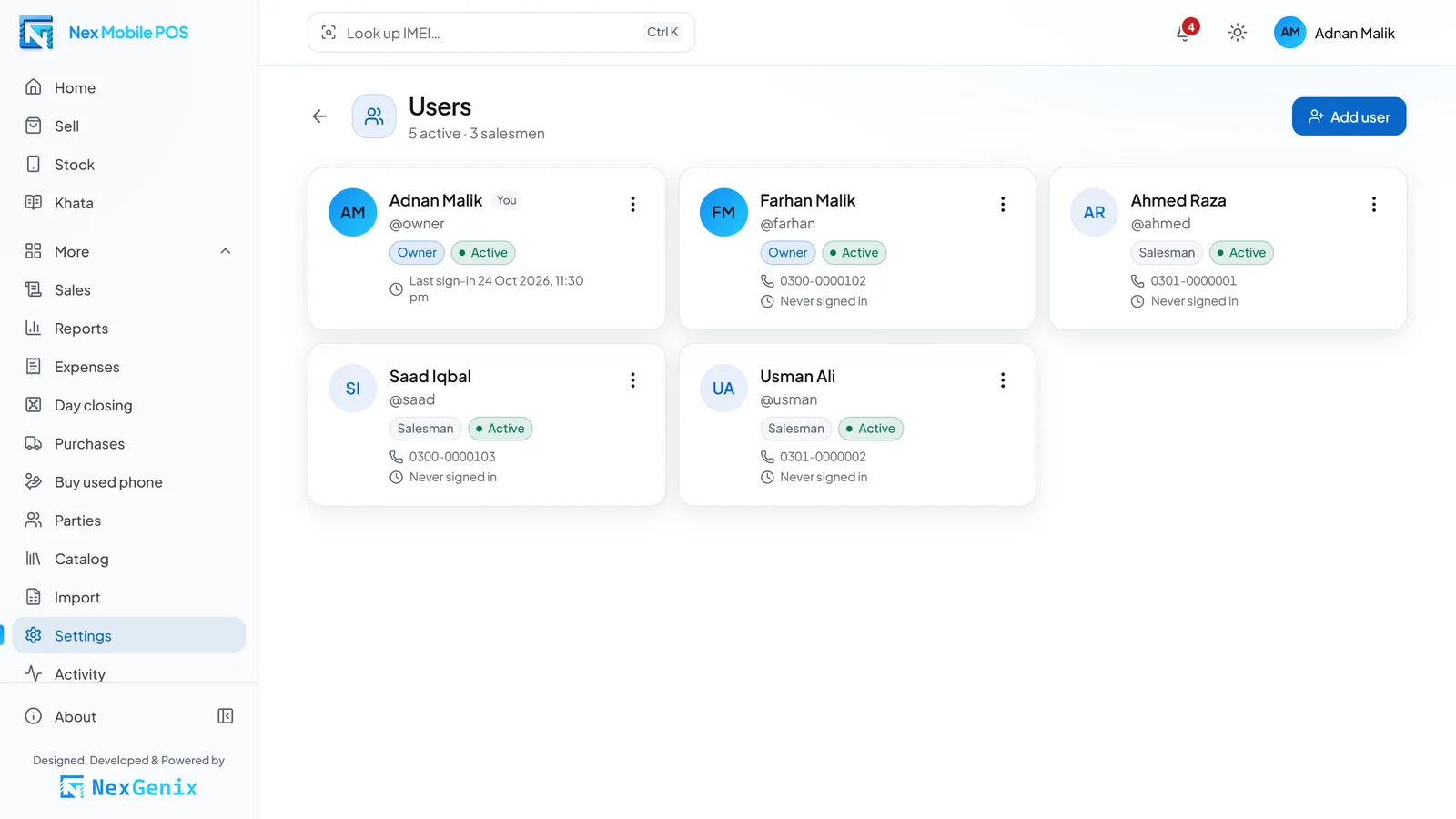
Task: Toggle the light/dark theme sun icon
Action: (1237, 33)
